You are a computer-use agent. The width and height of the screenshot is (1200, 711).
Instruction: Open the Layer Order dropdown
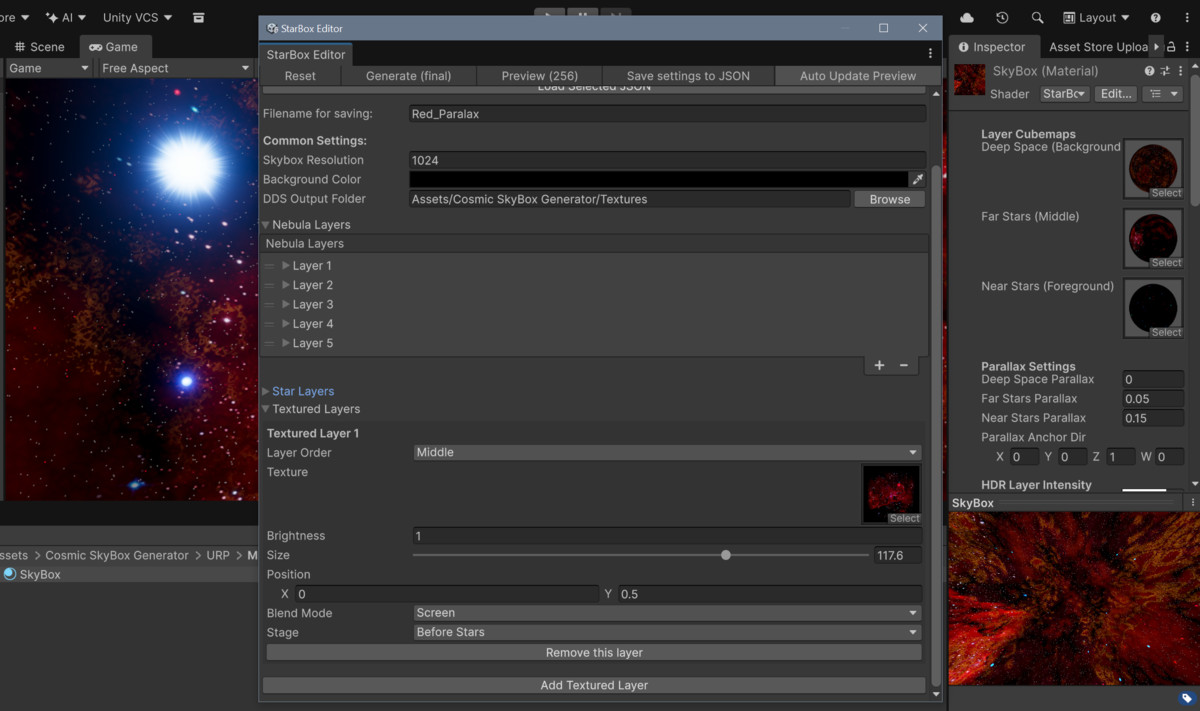pos(667,453)
